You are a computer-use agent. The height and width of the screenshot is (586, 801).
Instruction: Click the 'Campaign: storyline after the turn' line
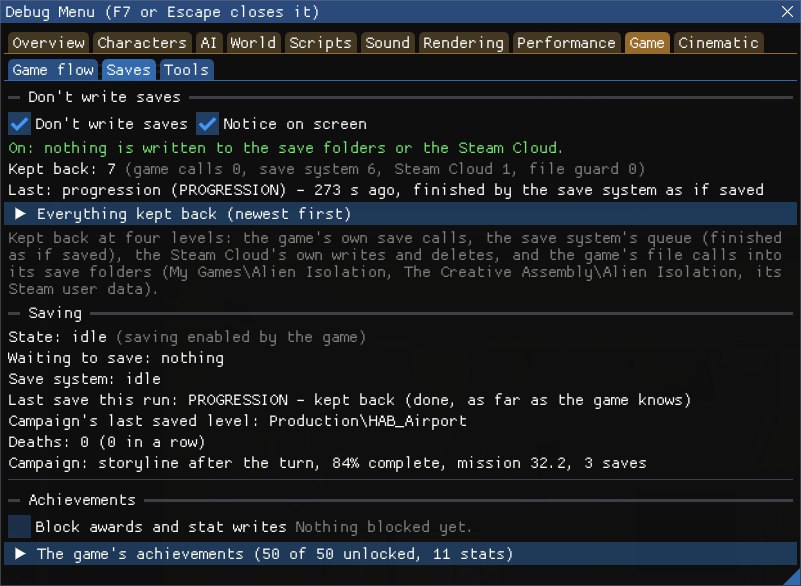coord(327,463)
